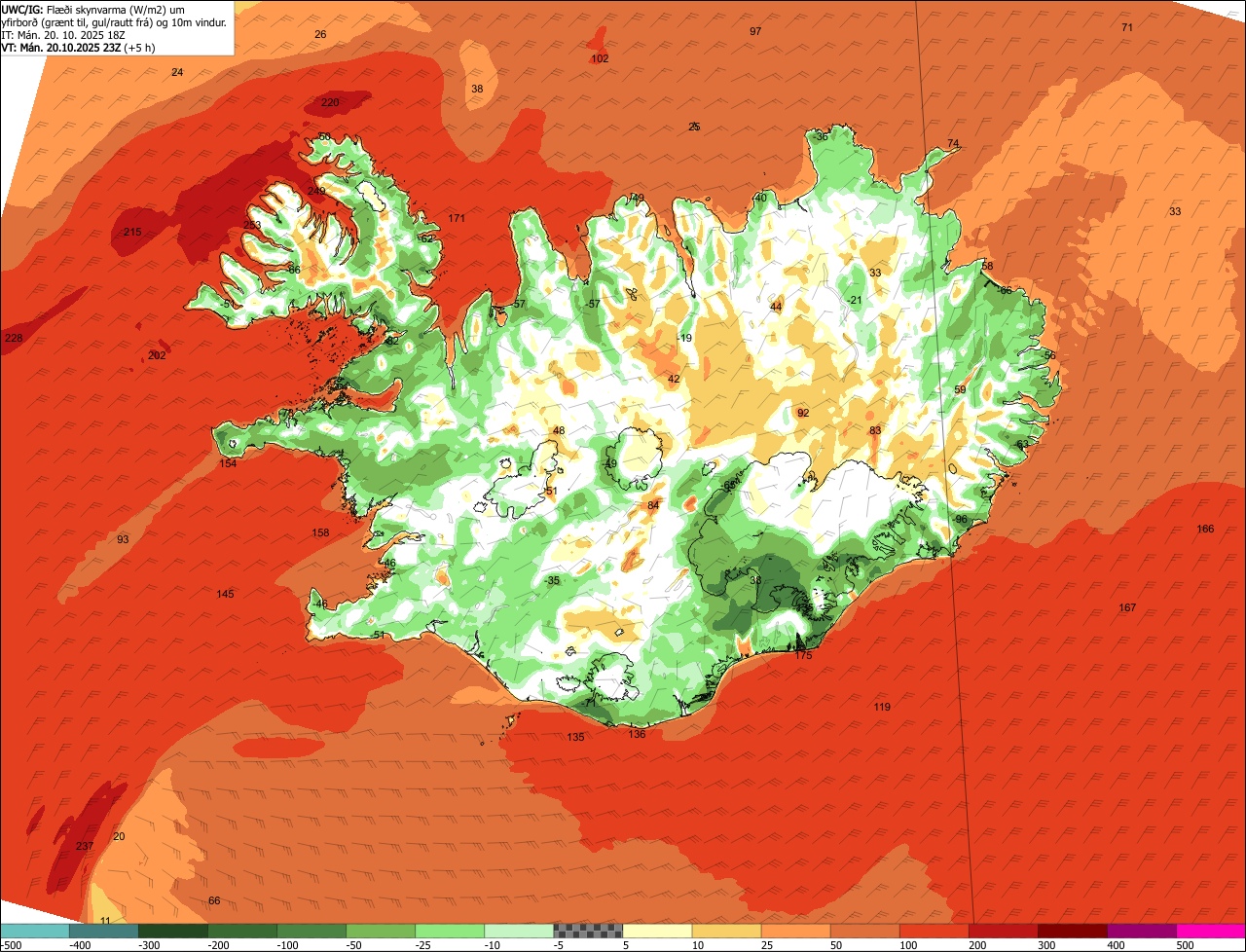Select the pale yellow swatch between 5 and 10

coord(657,931)
